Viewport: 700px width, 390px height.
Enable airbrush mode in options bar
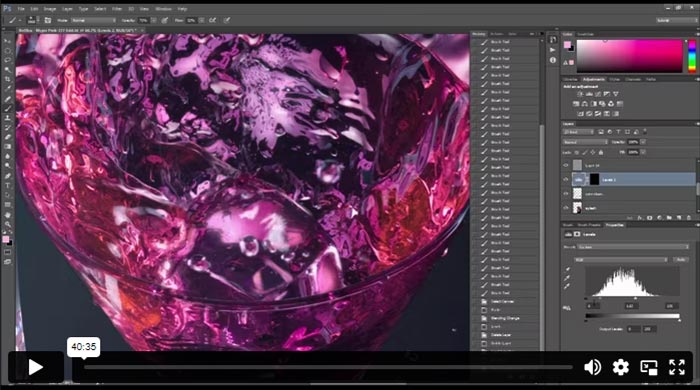pos(212,20)
